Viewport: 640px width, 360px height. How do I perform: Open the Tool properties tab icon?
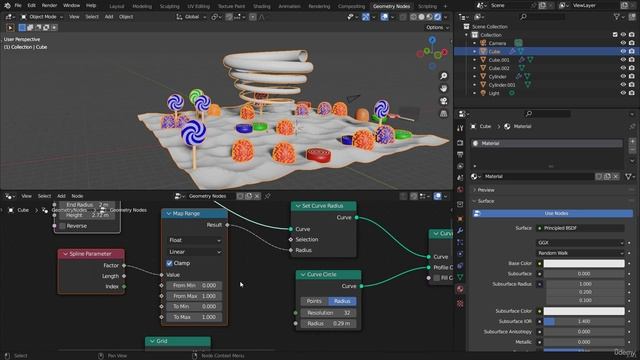[x=460, y=128]
